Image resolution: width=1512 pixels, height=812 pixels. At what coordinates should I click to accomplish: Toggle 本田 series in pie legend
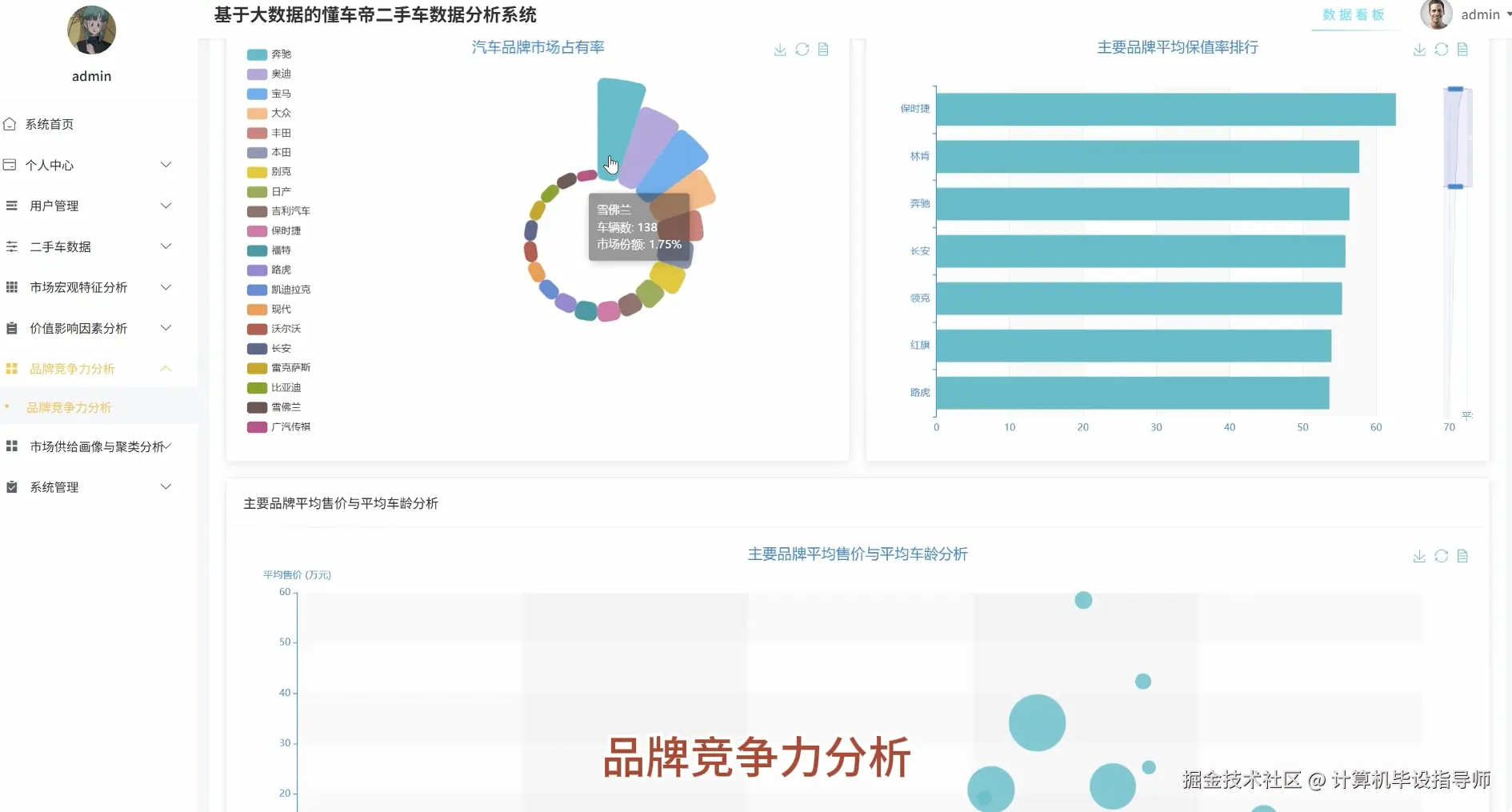point(270,152)
